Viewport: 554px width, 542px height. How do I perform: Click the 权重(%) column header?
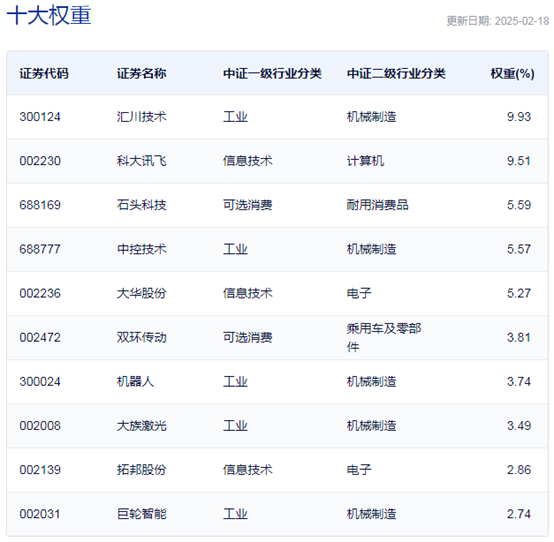512,73
